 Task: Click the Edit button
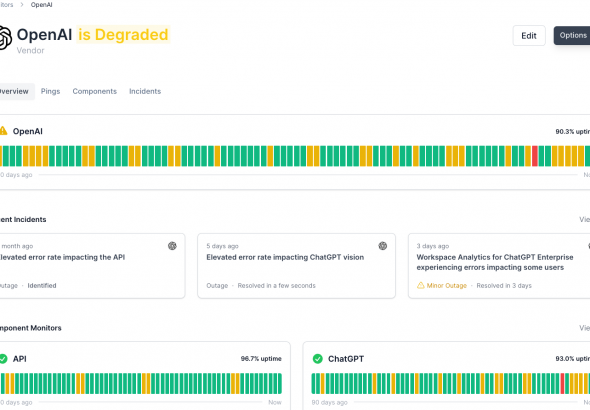[x=529, y=36]
